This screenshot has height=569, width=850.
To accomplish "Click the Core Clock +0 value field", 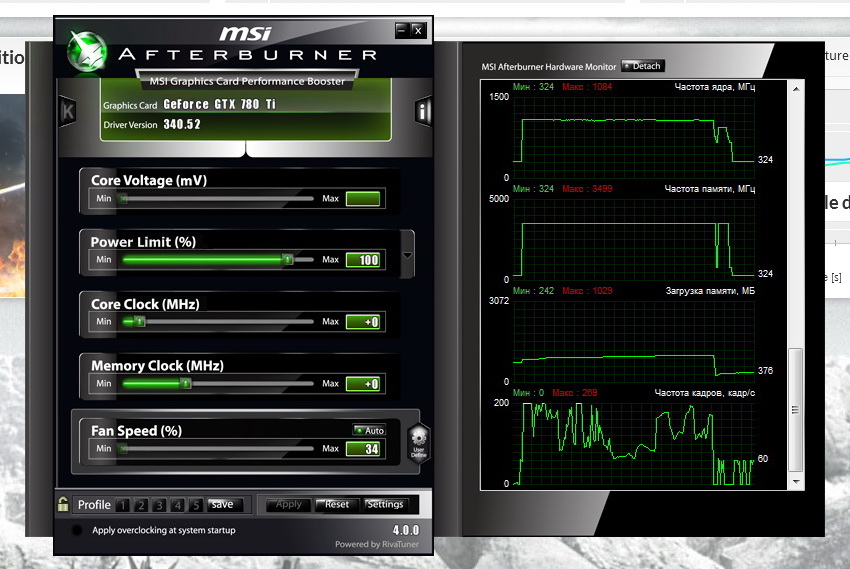I will tap(363, 322).
